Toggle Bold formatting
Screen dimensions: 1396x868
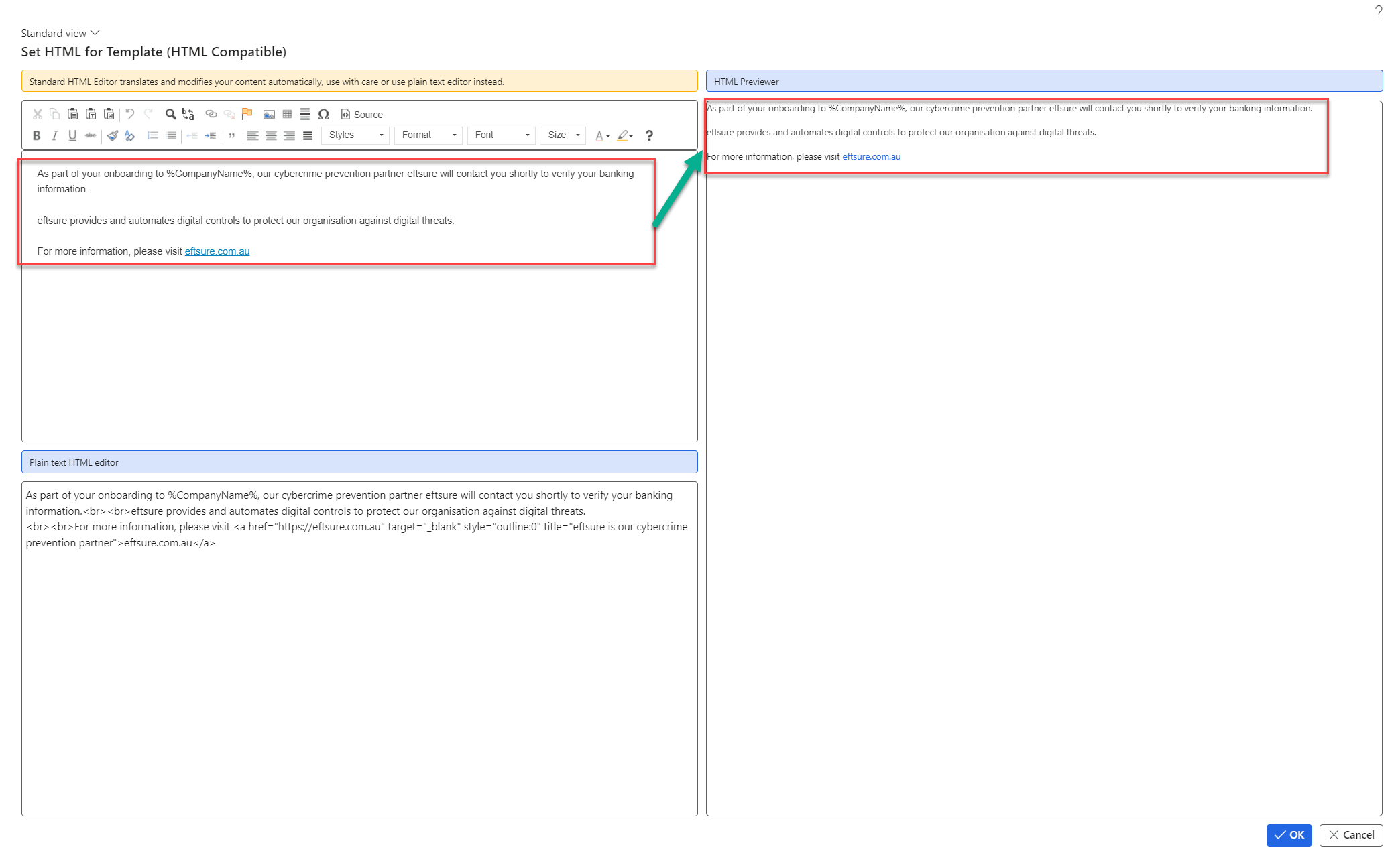pyautogui.click(x=37, y=135)
